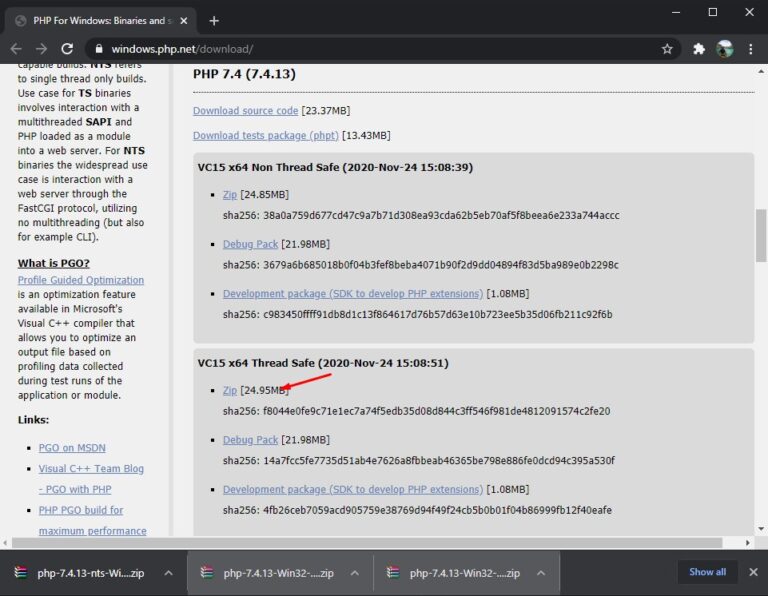Expand options for rightmost php-7.4.13-Win32 download
This screenshot has height=596, width=768.
(x=541, y=573)
